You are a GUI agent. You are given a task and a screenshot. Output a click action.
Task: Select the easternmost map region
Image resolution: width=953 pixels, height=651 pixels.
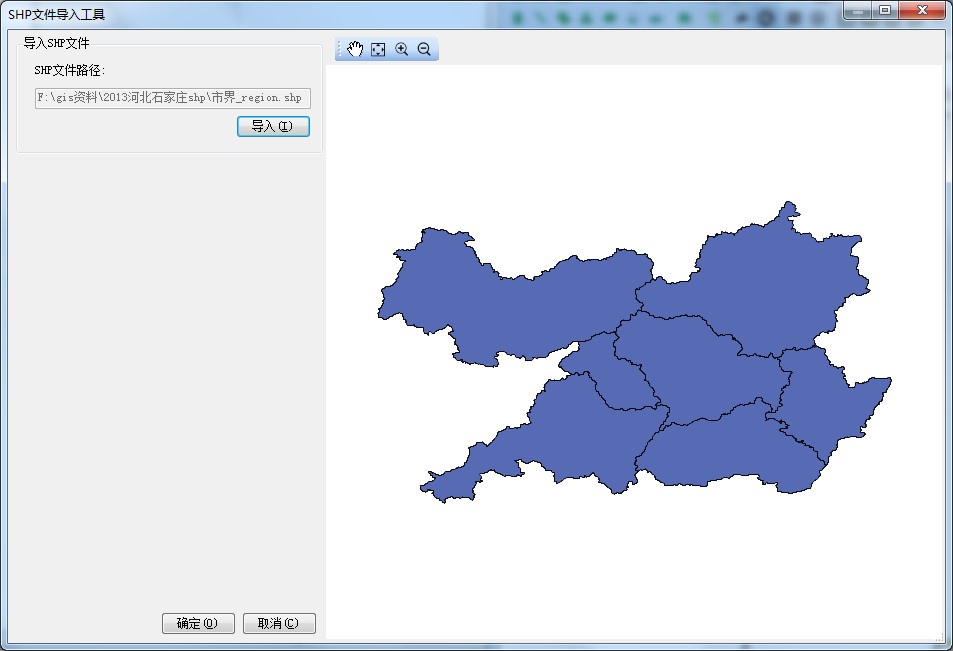point(830,400)
